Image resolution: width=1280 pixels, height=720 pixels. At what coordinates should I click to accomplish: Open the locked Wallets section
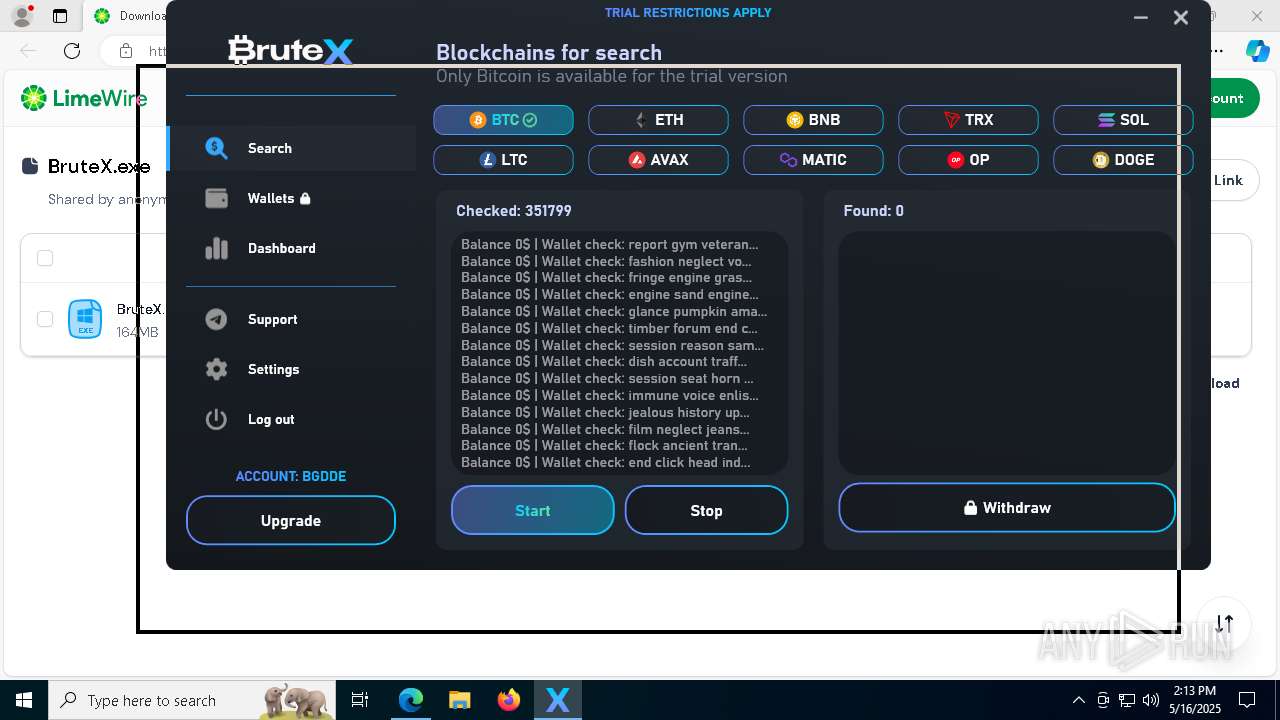point(291,198)
